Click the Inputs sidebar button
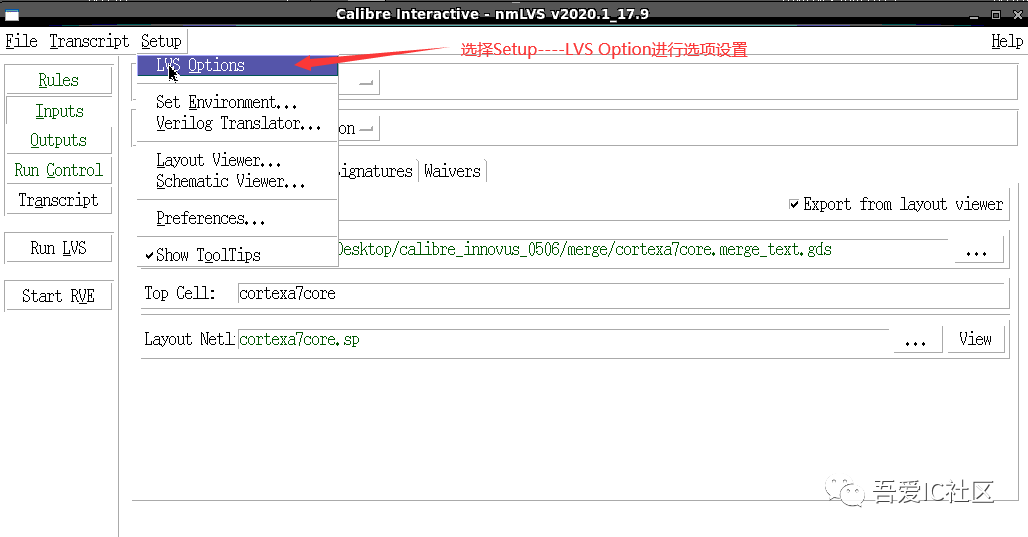 (x=59, y=111)
